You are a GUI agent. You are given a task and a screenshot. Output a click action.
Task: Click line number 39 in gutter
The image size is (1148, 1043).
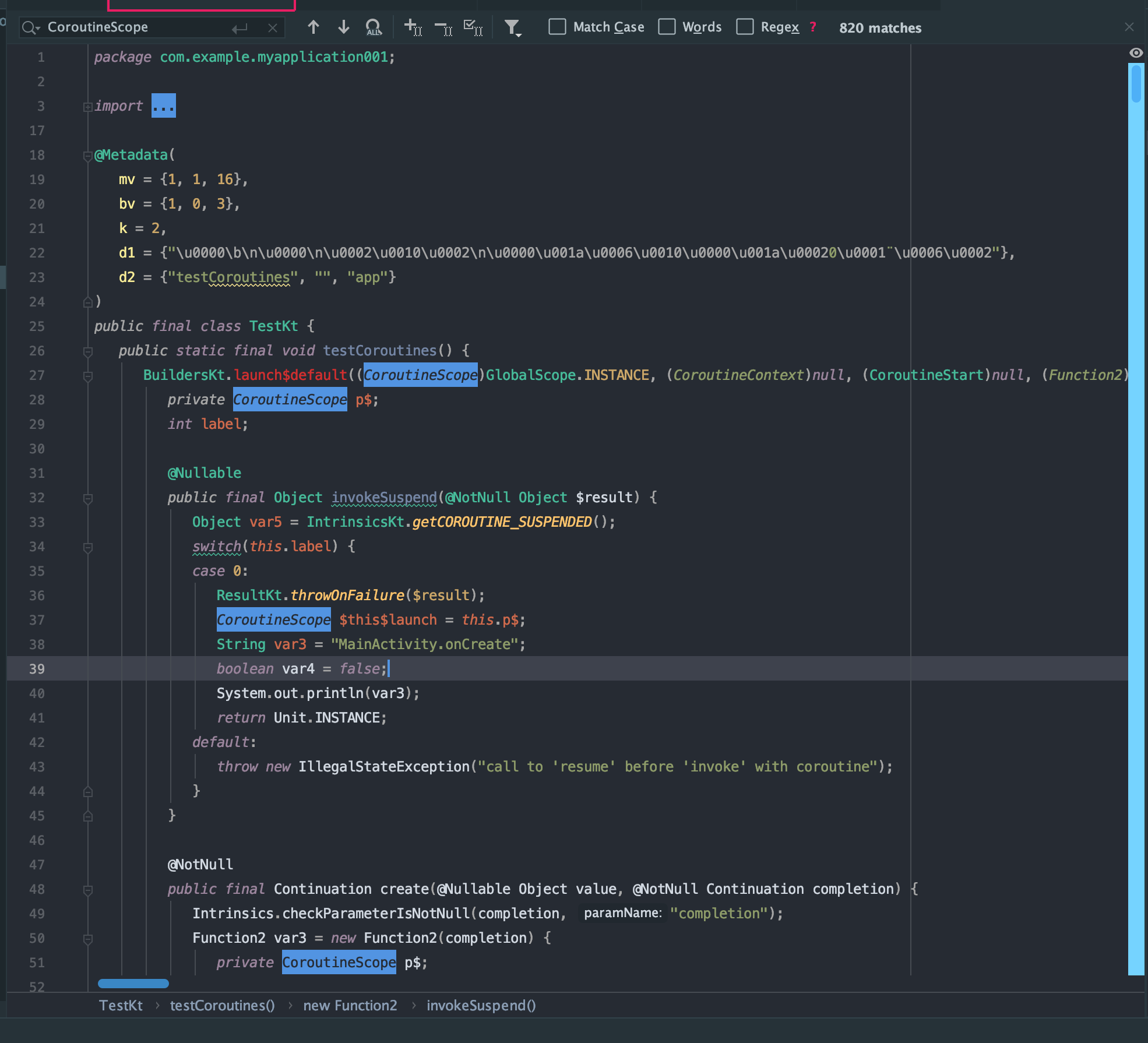37,669
